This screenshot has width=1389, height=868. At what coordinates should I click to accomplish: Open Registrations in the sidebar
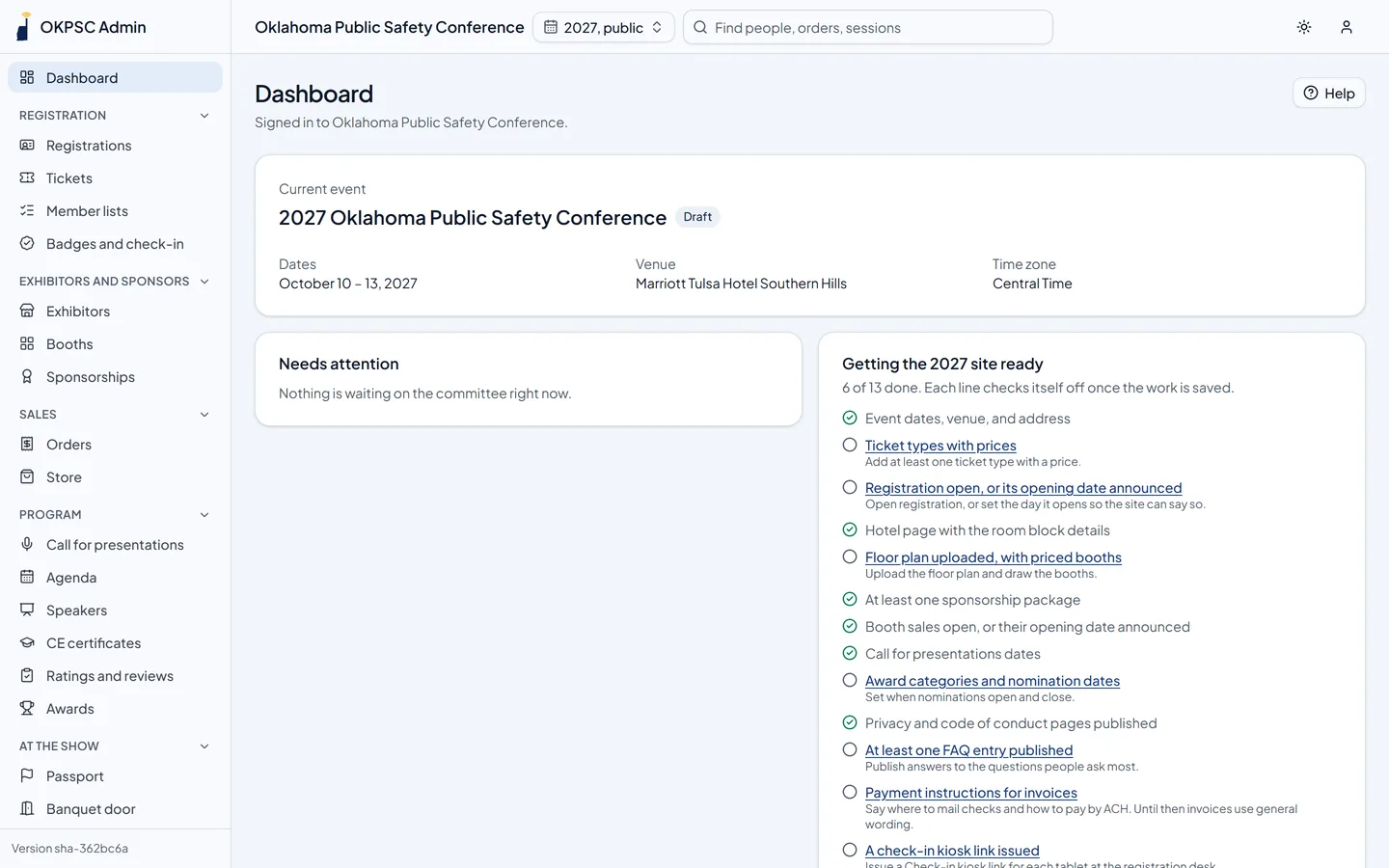click(x=115, y=145)
